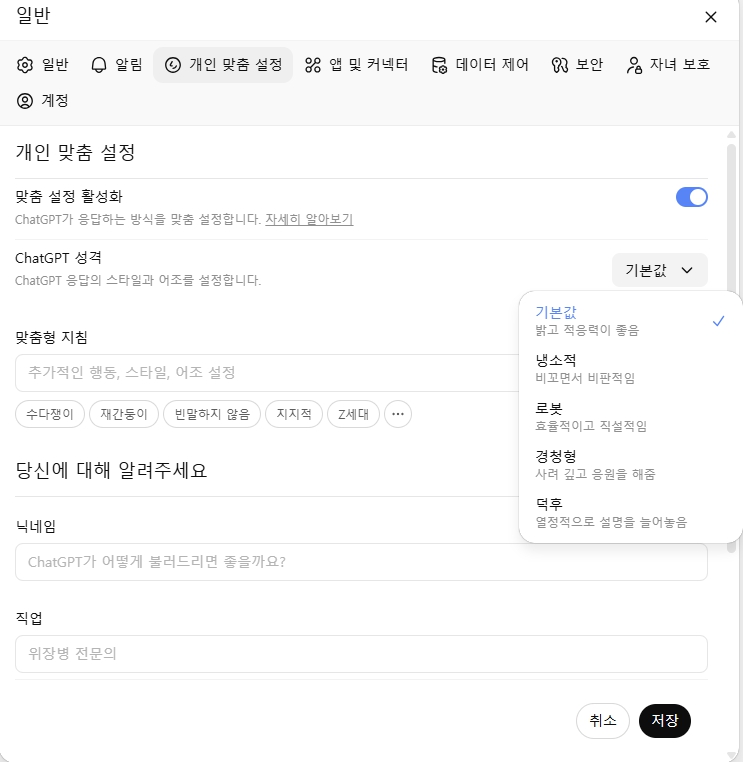Viewport: 743px width, 762px height.
Task: Open 앱 및 커넥터 via its grid icon
Action: [313, 65]
